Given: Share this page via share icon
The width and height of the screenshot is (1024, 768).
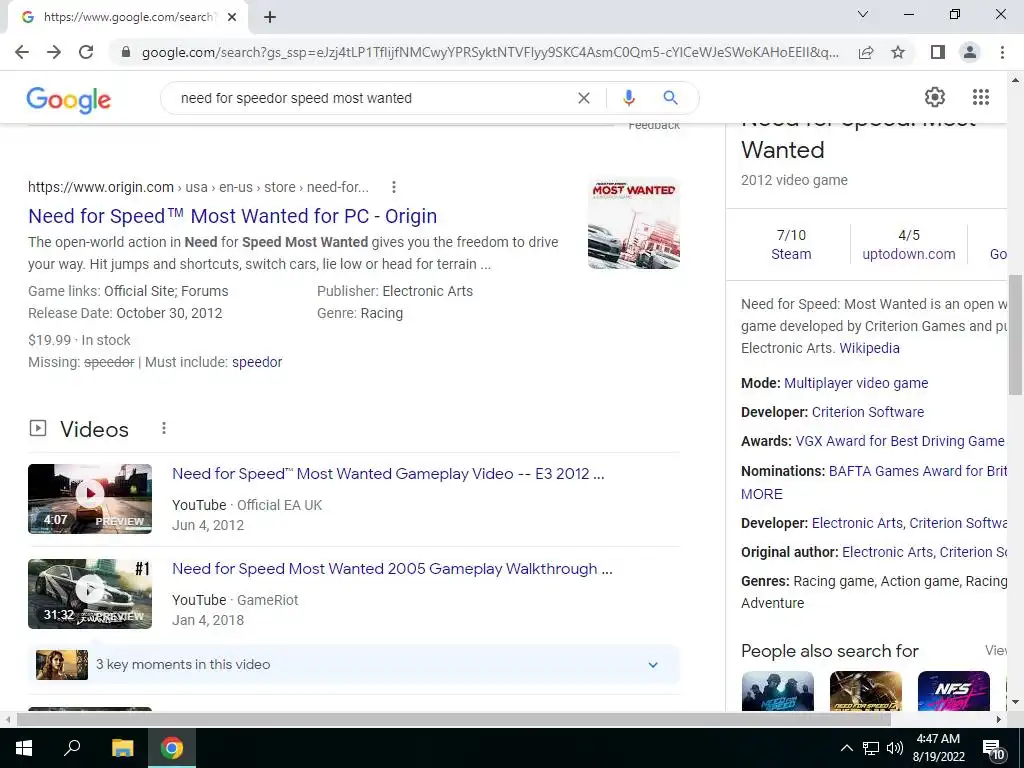Looking at the screenshot, I should tap(866, 52).
